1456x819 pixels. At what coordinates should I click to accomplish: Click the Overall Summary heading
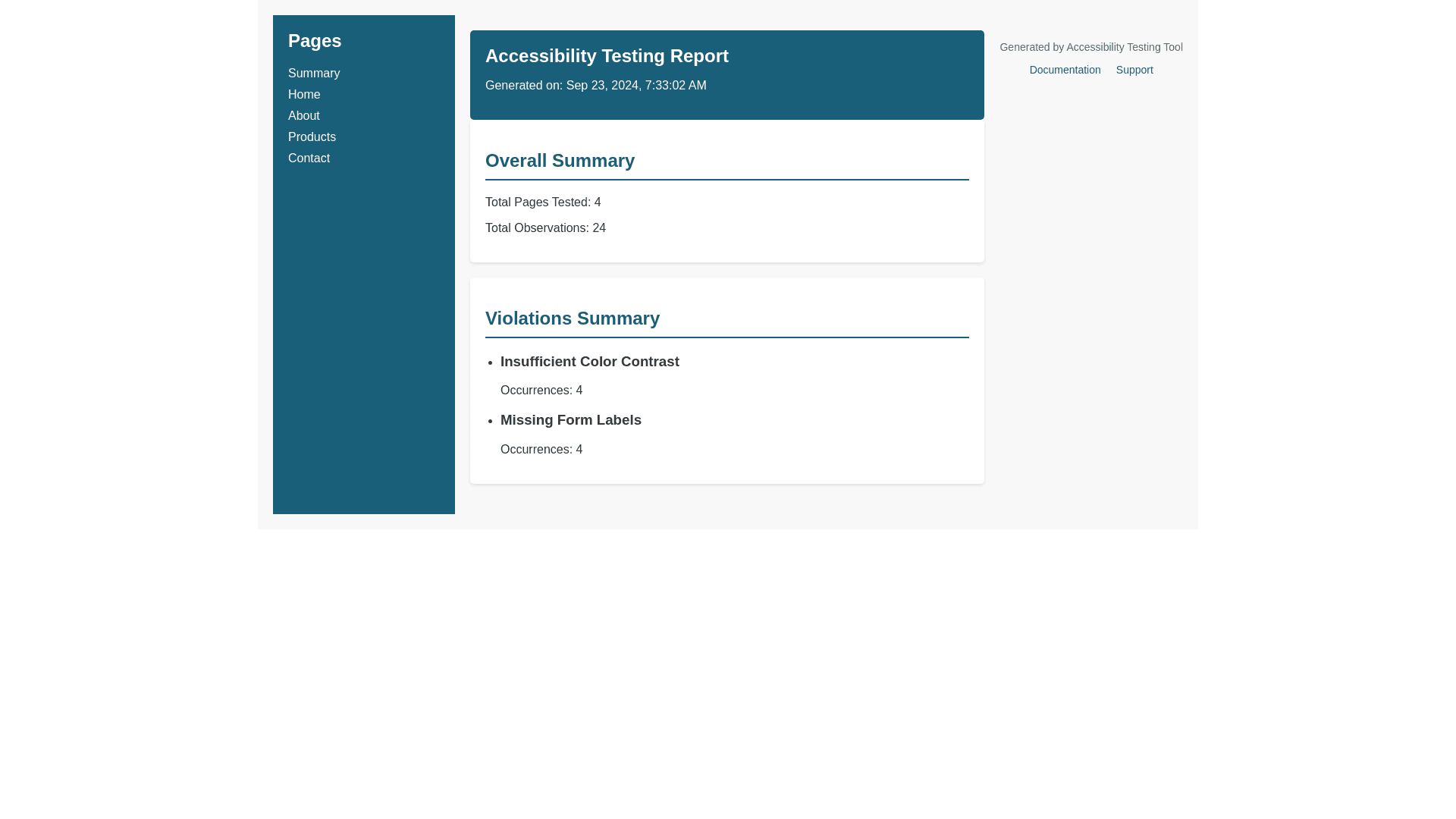point(559,161)
